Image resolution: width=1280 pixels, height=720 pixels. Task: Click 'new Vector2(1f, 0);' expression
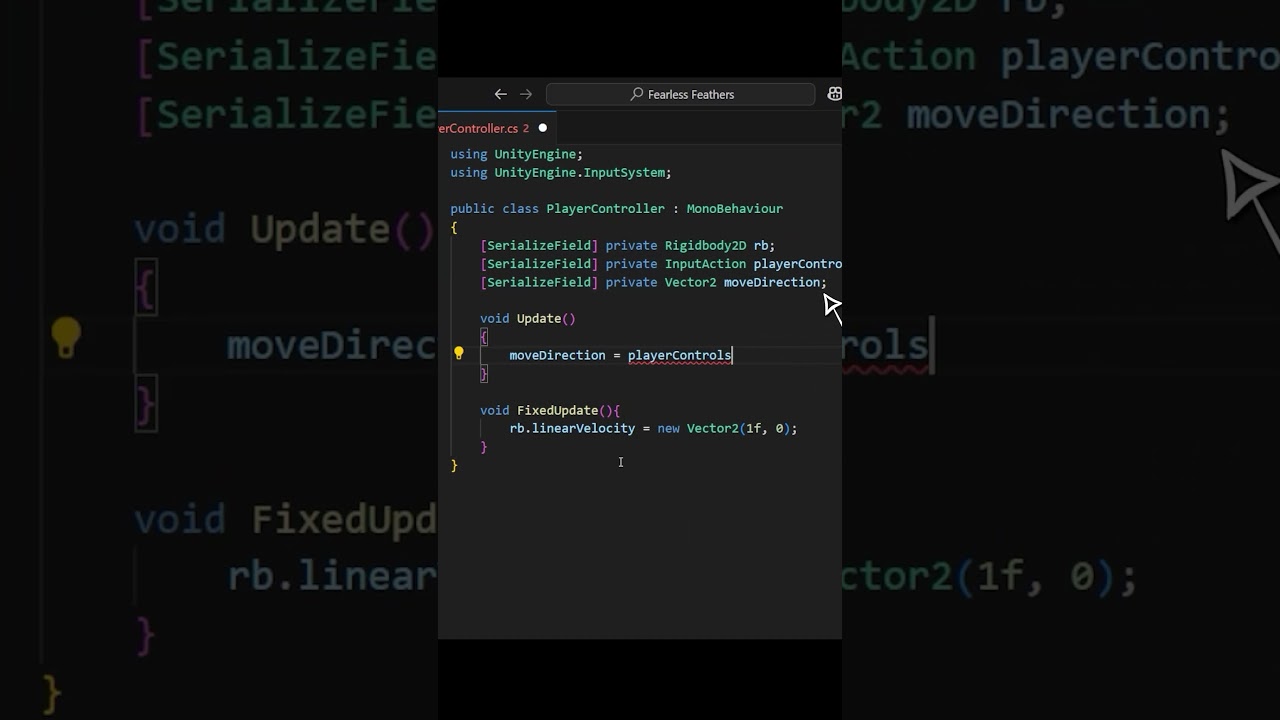click(x=727, y=429)
